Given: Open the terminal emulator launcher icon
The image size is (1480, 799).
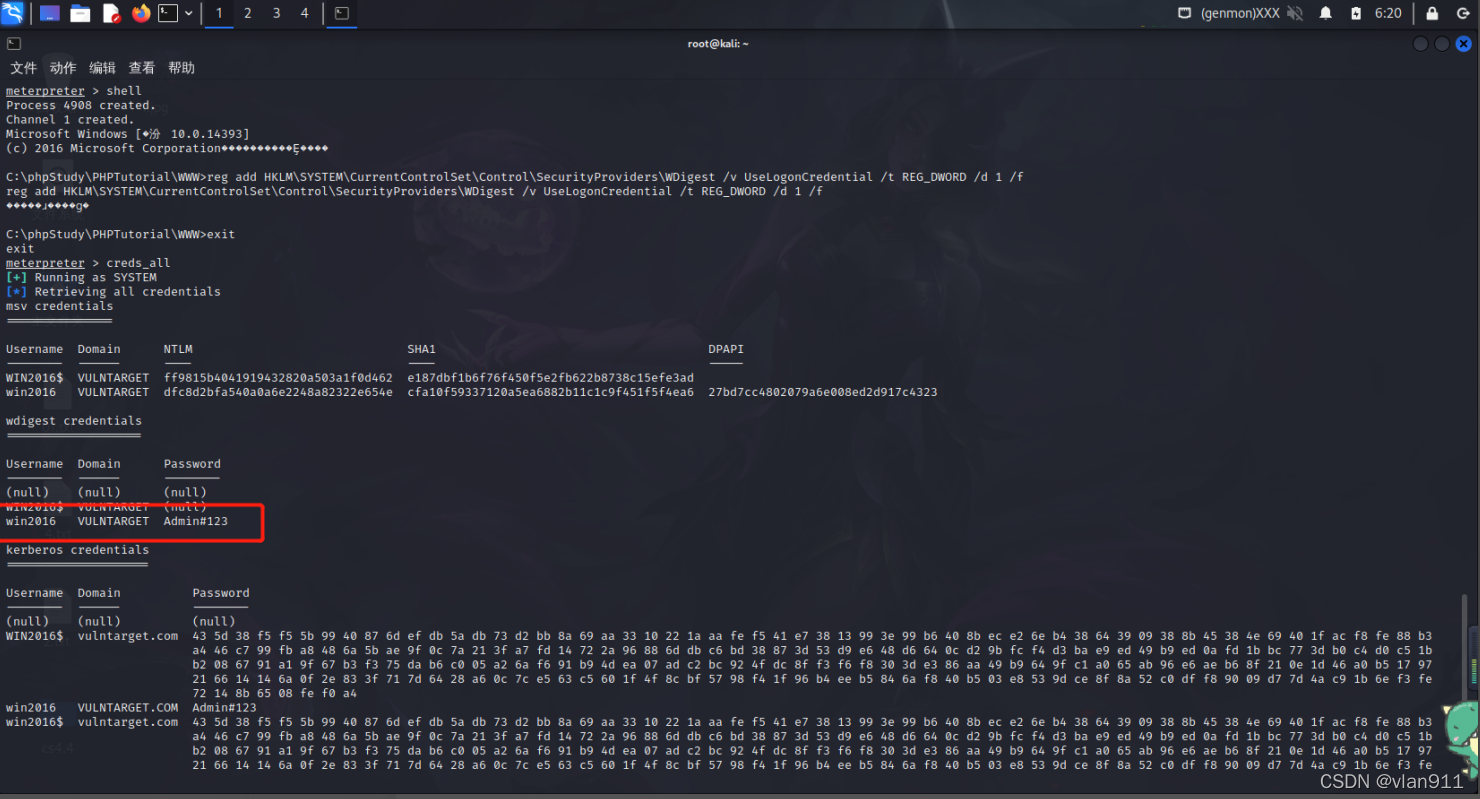Looking at the screenshot, I should tap(169, 14).
